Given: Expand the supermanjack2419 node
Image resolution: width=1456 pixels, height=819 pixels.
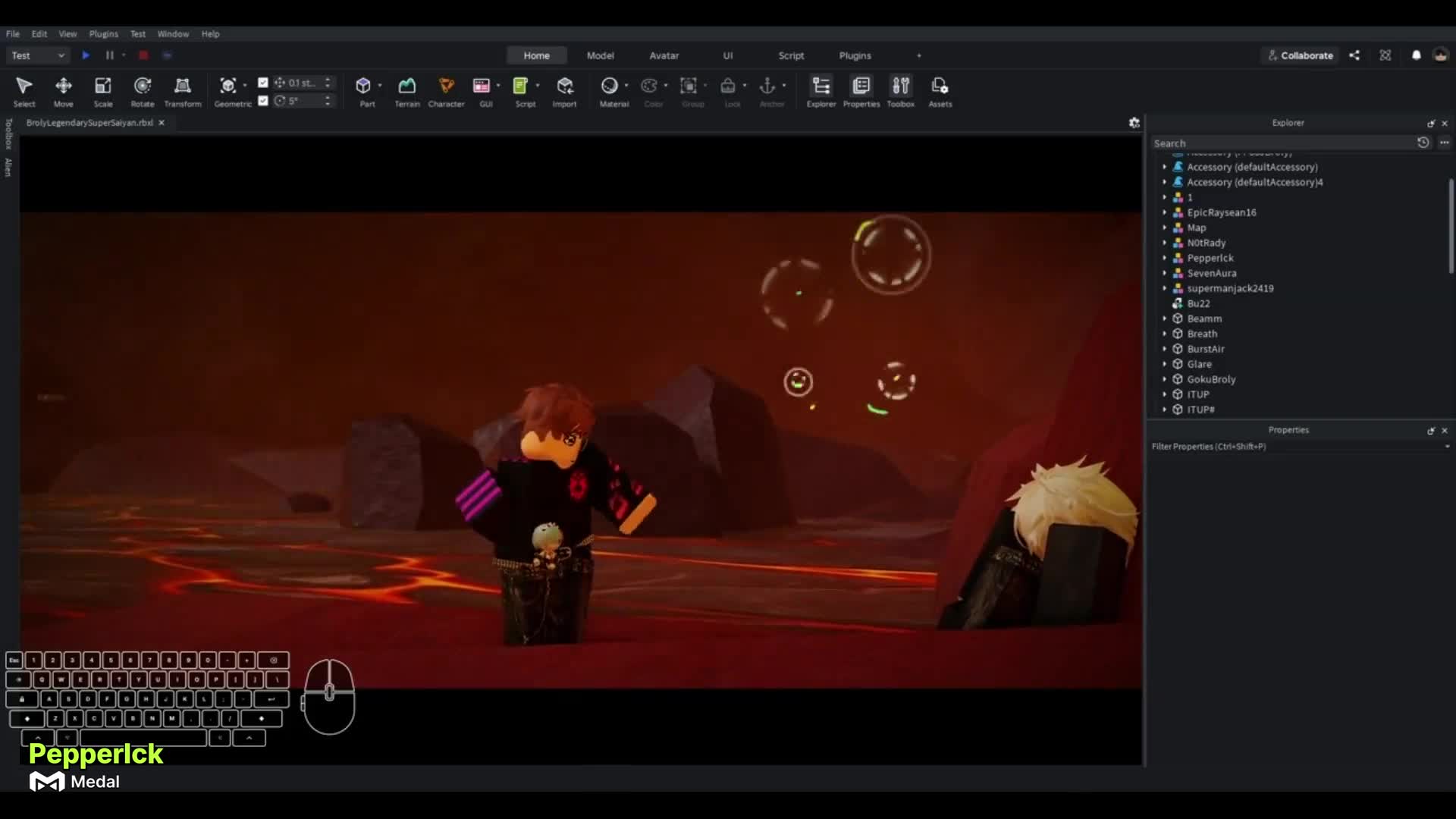Looking at the screenshot, I should pos(1165,288).
